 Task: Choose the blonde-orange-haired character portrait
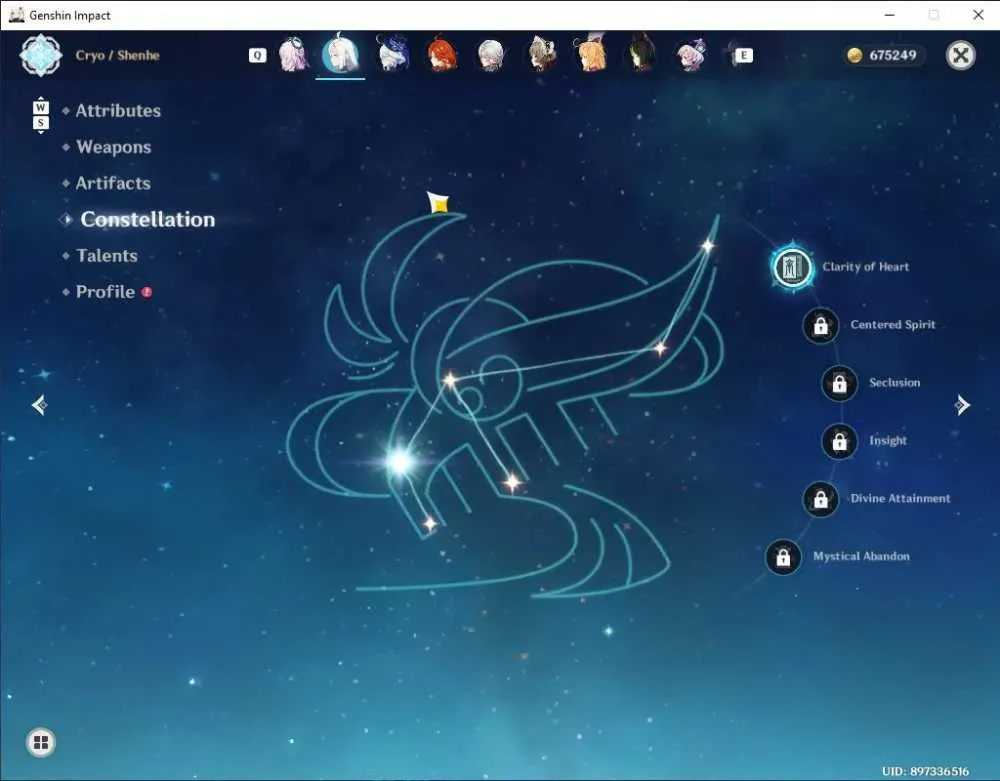(x=591, y=54)
